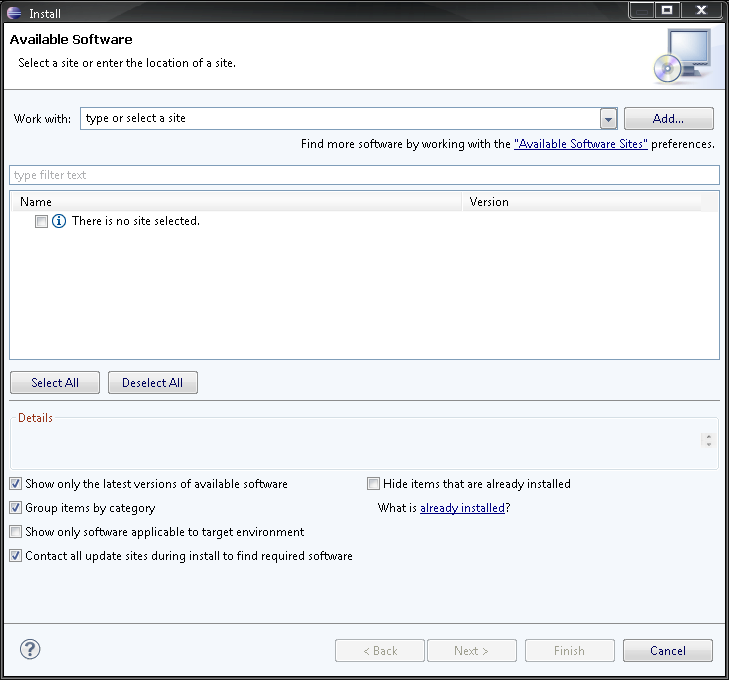The height and width of the screenshot is (680, 729).
Task: Click the Name column header
Action: pos(236,202)
